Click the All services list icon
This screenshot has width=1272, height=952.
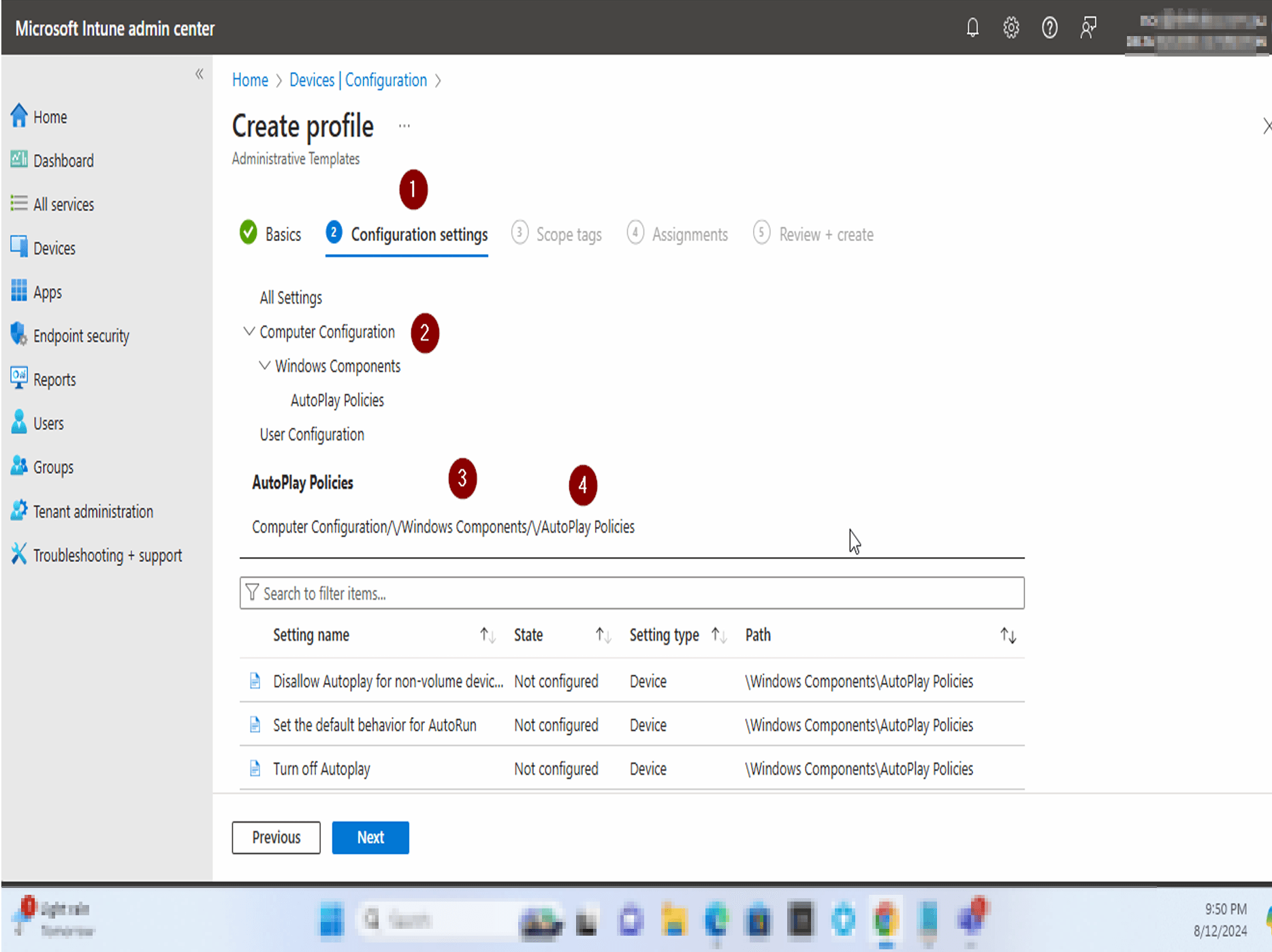[19, 203]
